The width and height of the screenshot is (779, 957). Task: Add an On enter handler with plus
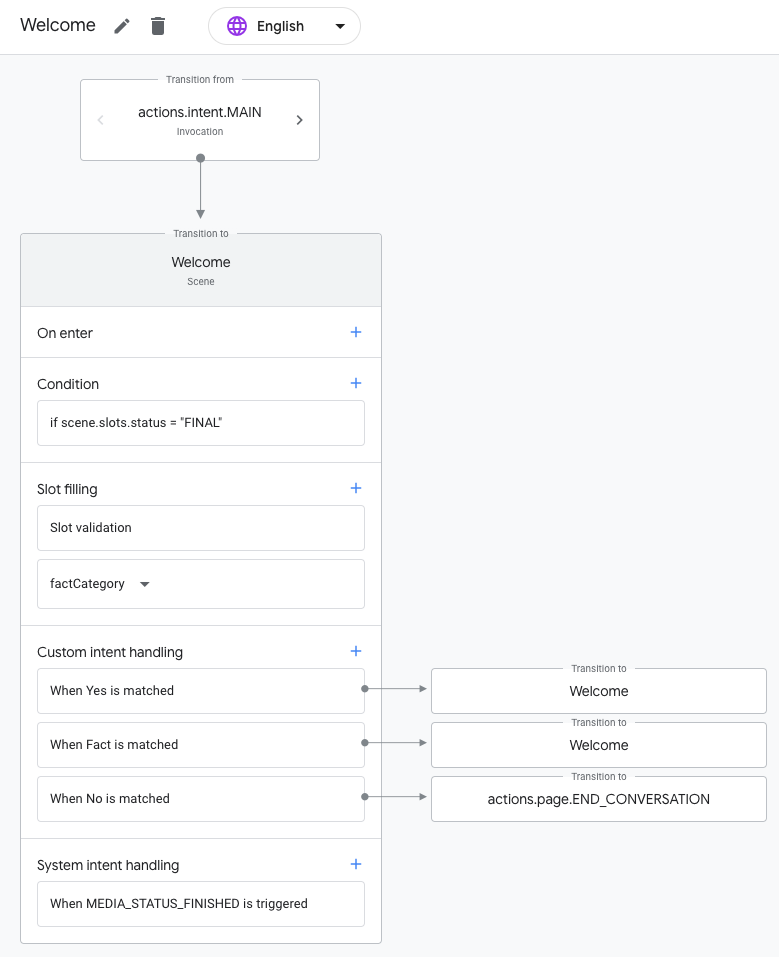tap(355, 332)
